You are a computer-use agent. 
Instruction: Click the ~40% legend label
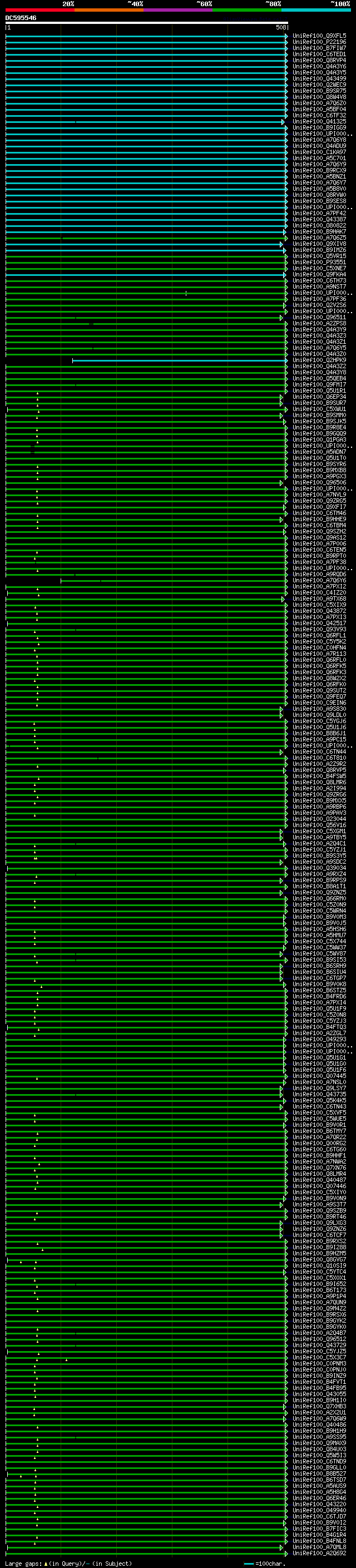click(x=135, y=4)
